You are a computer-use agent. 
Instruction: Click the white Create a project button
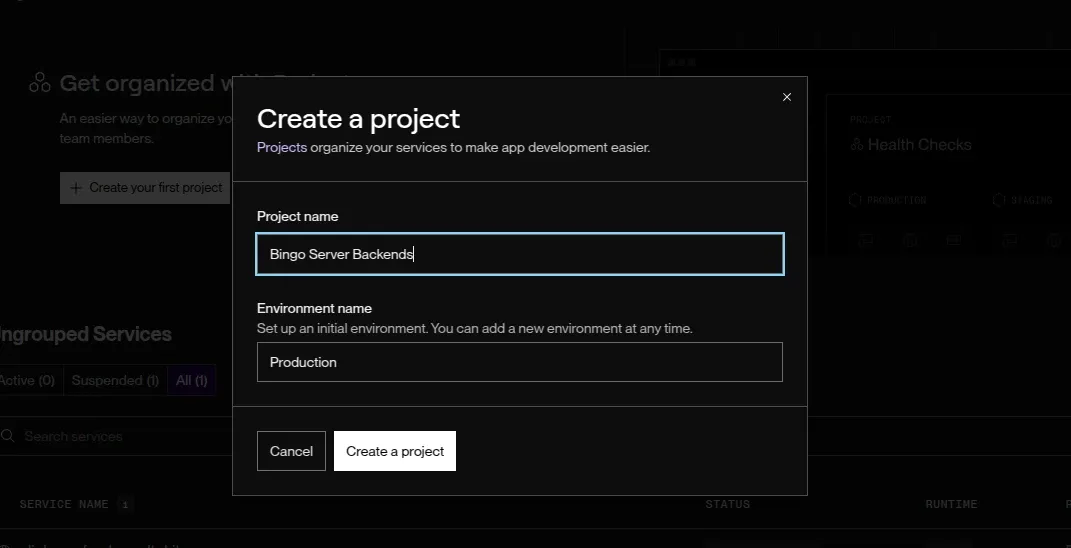coord(395,451)
